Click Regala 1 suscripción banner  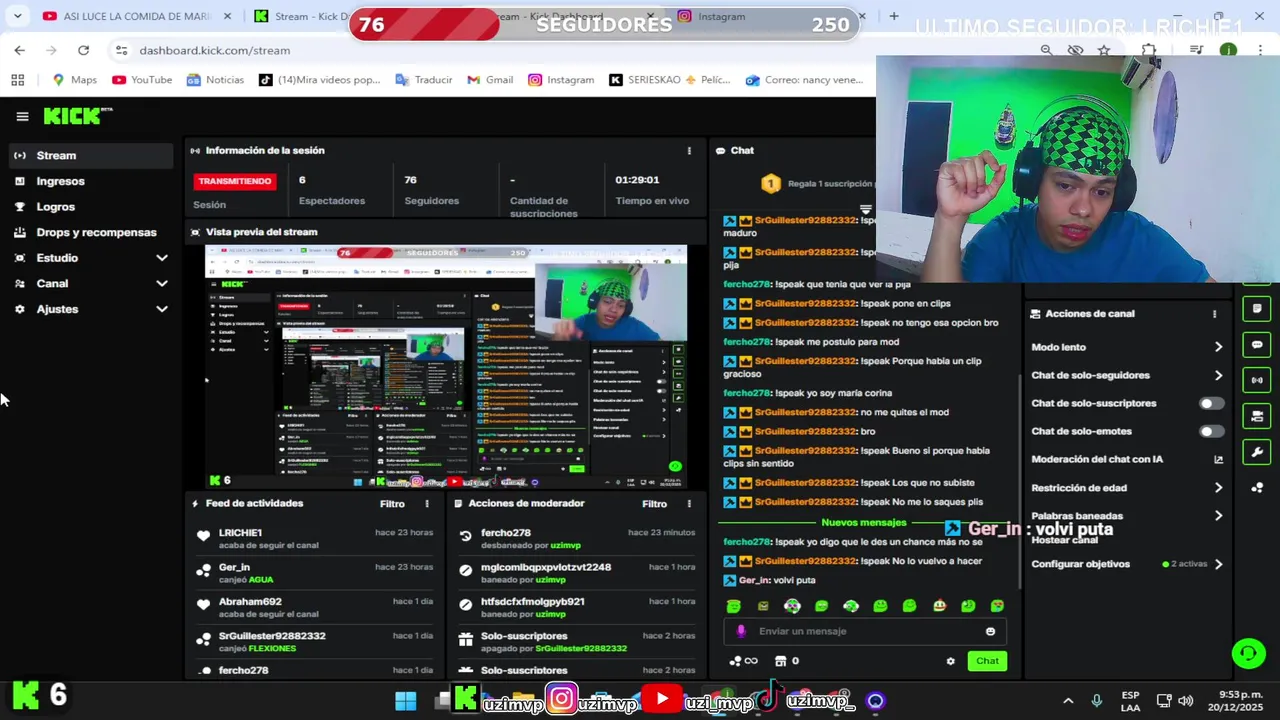[818, 184]
